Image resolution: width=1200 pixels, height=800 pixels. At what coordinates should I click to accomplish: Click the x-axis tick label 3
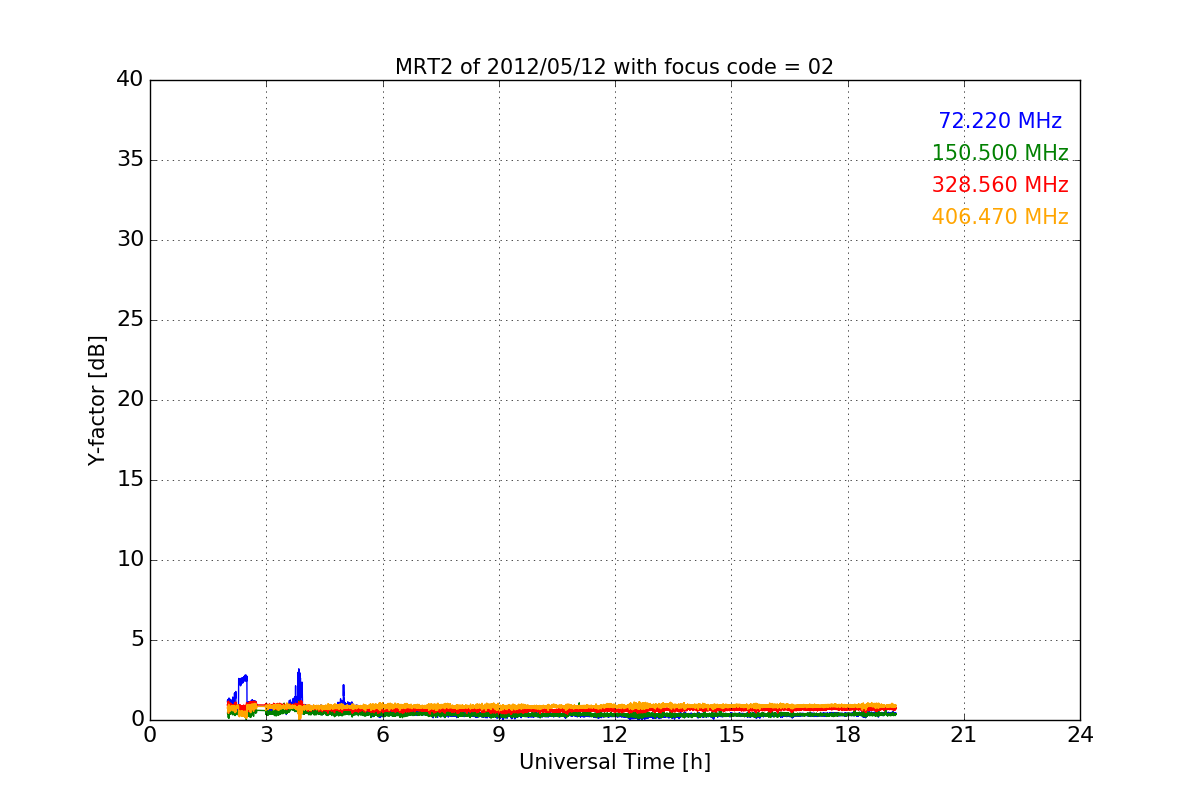[266, 735]
